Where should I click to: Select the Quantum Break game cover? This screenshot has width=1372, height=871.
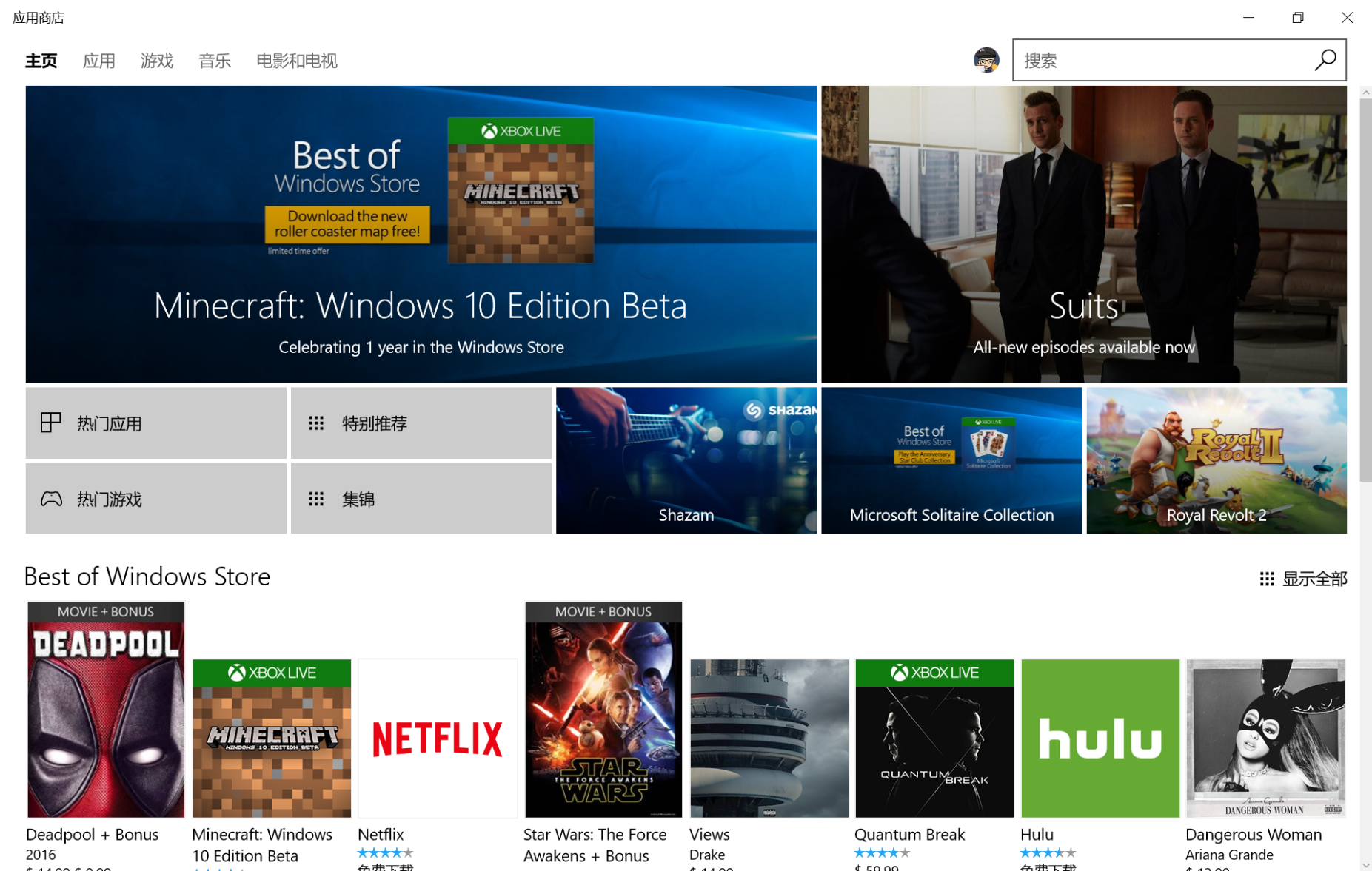click(x=934, y=739)
